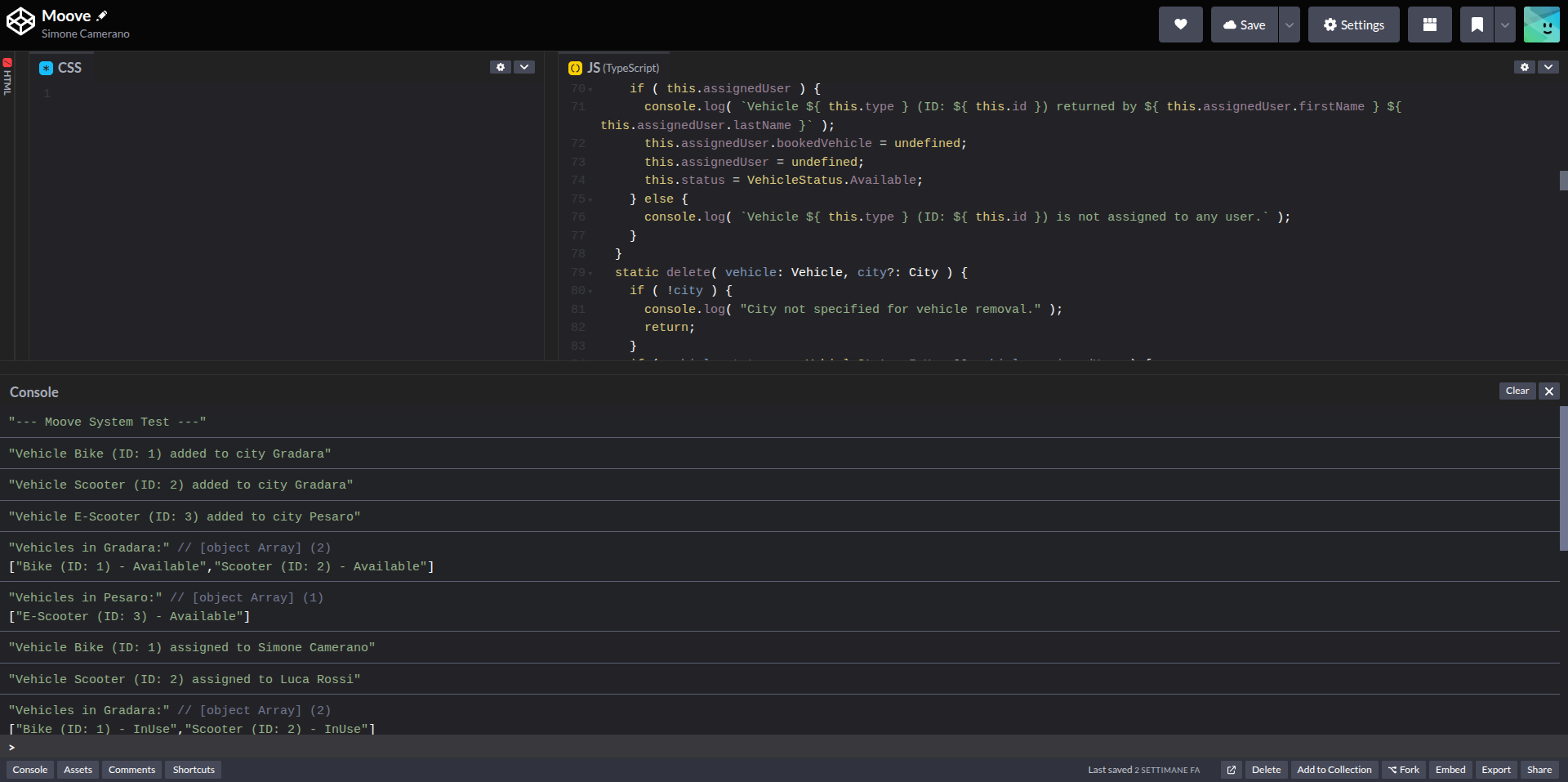This screenshot has width=1568, height=782.
Task: Click the console panel vertical scrollbar
Action: coord(1563,479)
